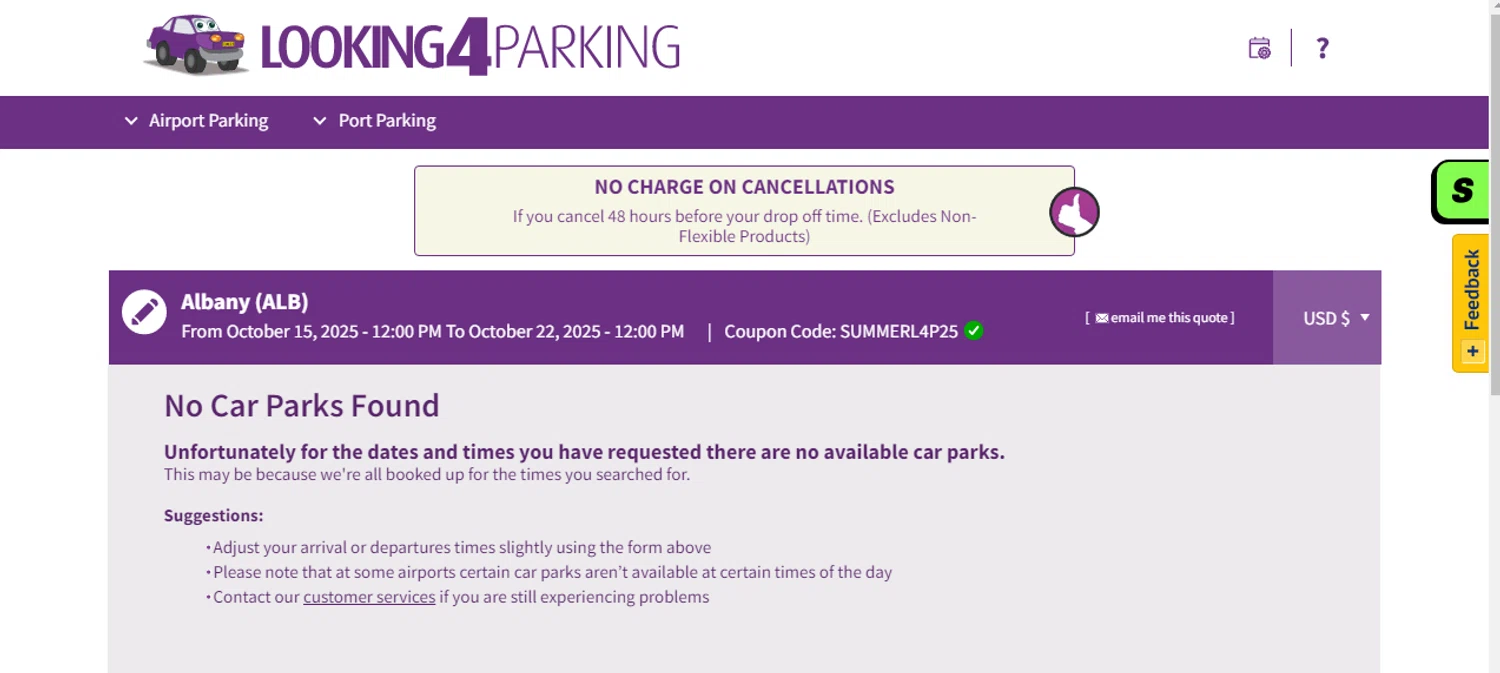Open the manage booking calendar icon
The height and width of the screenshot is (673, 1500).
point(1259,48)
